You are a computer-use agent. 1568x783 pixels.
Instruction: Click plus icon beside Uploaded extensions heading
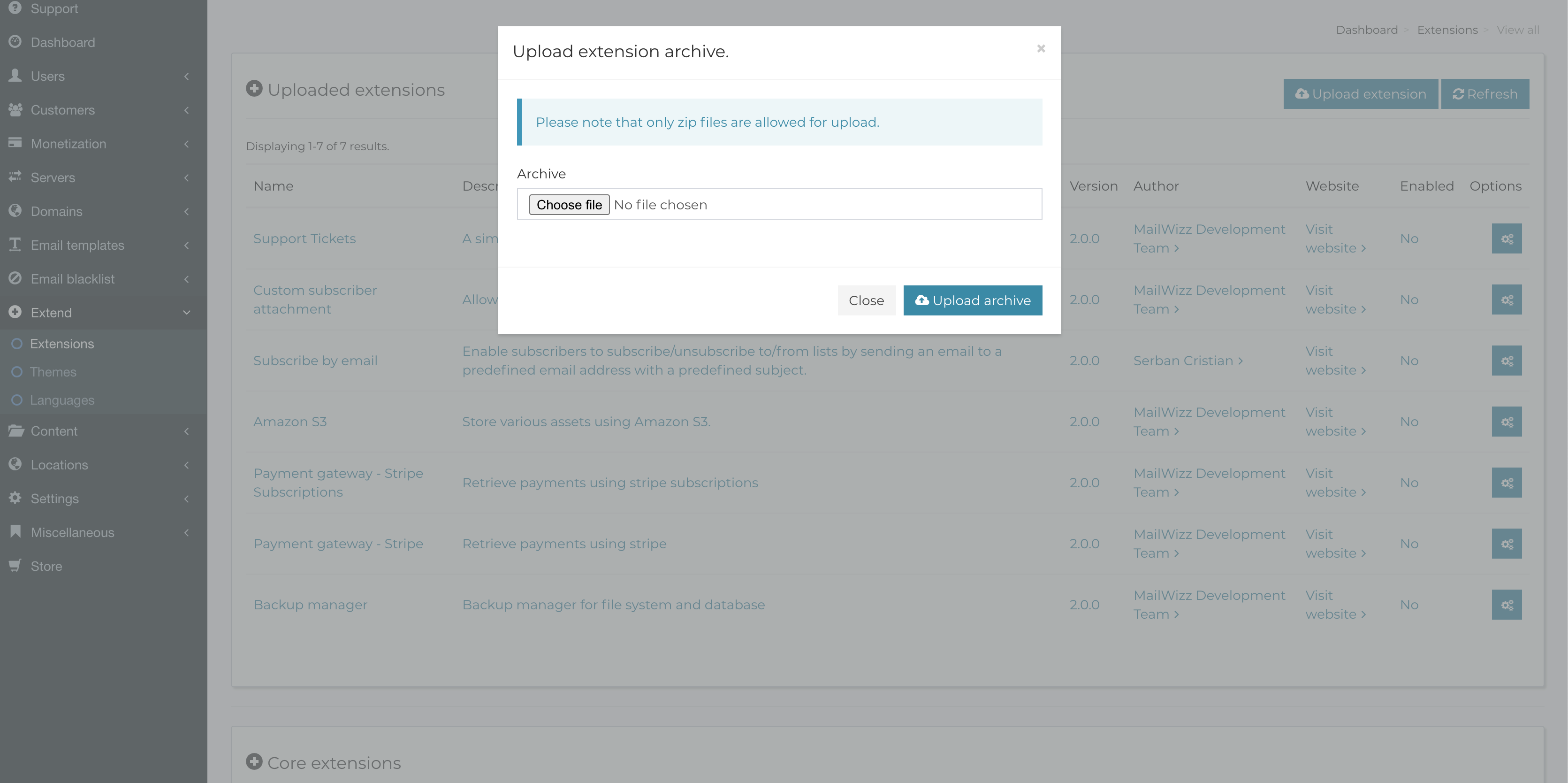point(254,89)
